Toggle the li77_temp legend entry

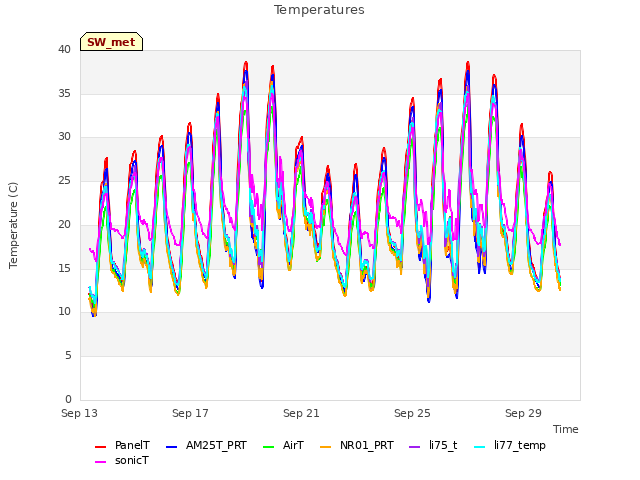point(510,445)
